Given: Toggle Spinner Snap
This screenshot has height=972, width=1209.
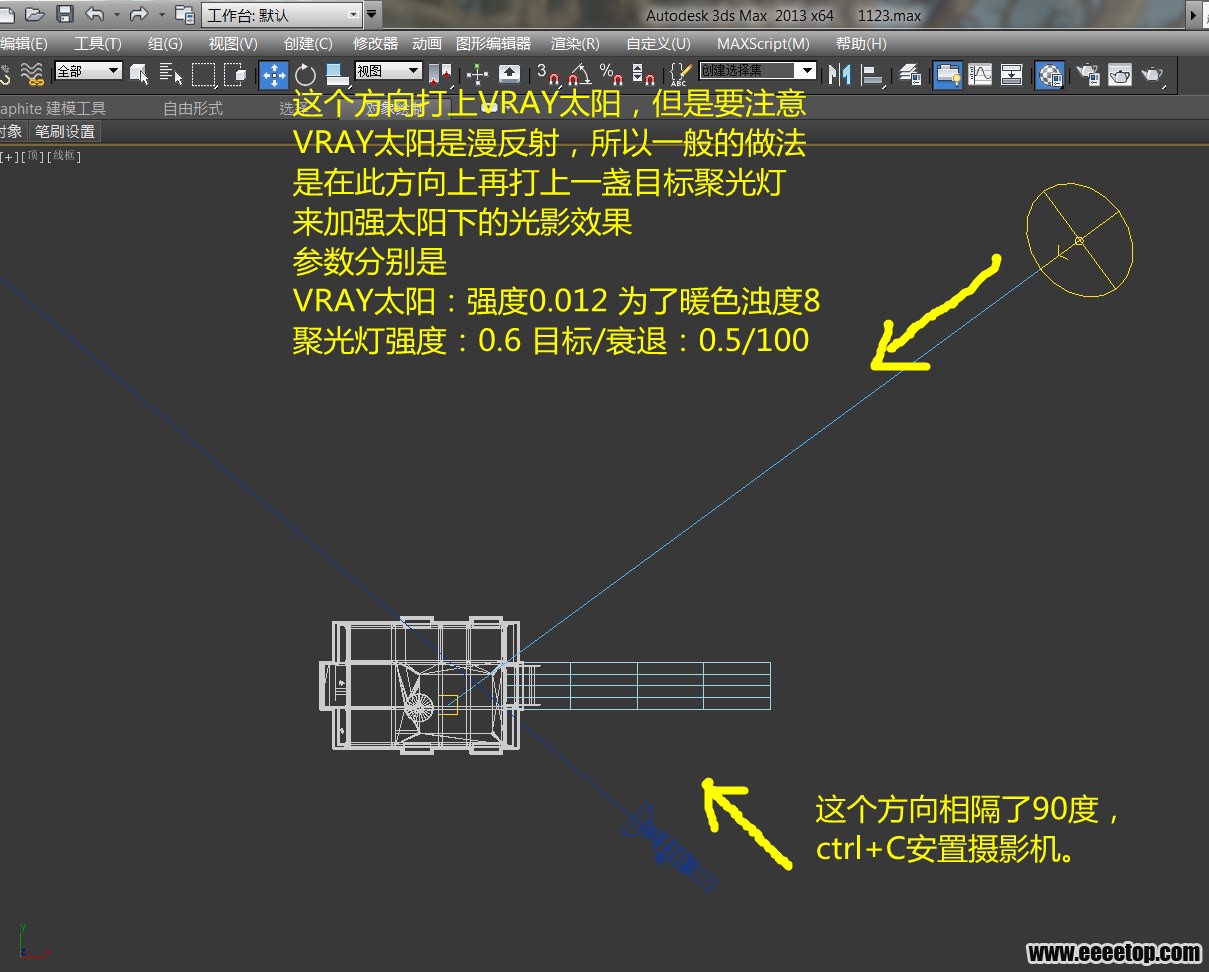Looking at the screenshot, I should point(644,74).
